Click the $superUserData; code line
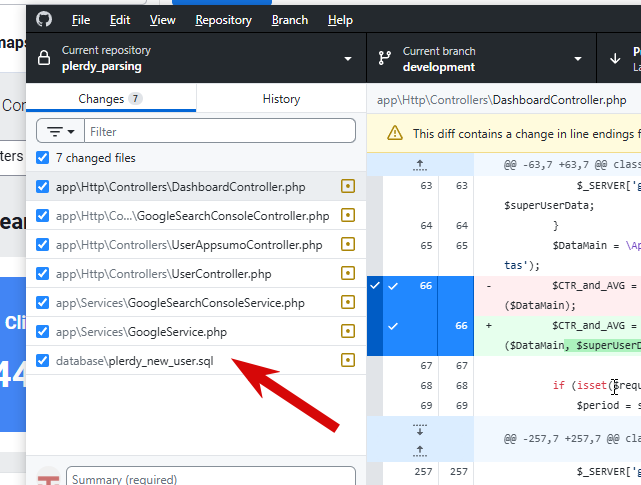Image resolution: width=641 pixels, height=485 pixels. [x=549, y=205]
